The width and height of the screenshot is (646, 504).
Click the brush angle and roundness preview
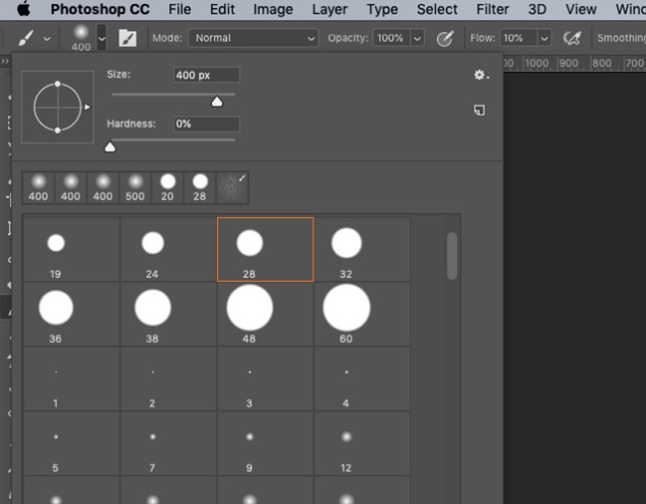pos(58,107)
